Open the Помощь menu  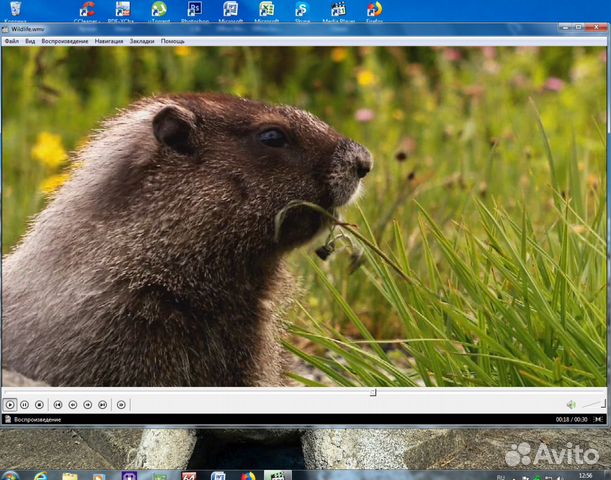pyautogui.click(x=173, y=41)
